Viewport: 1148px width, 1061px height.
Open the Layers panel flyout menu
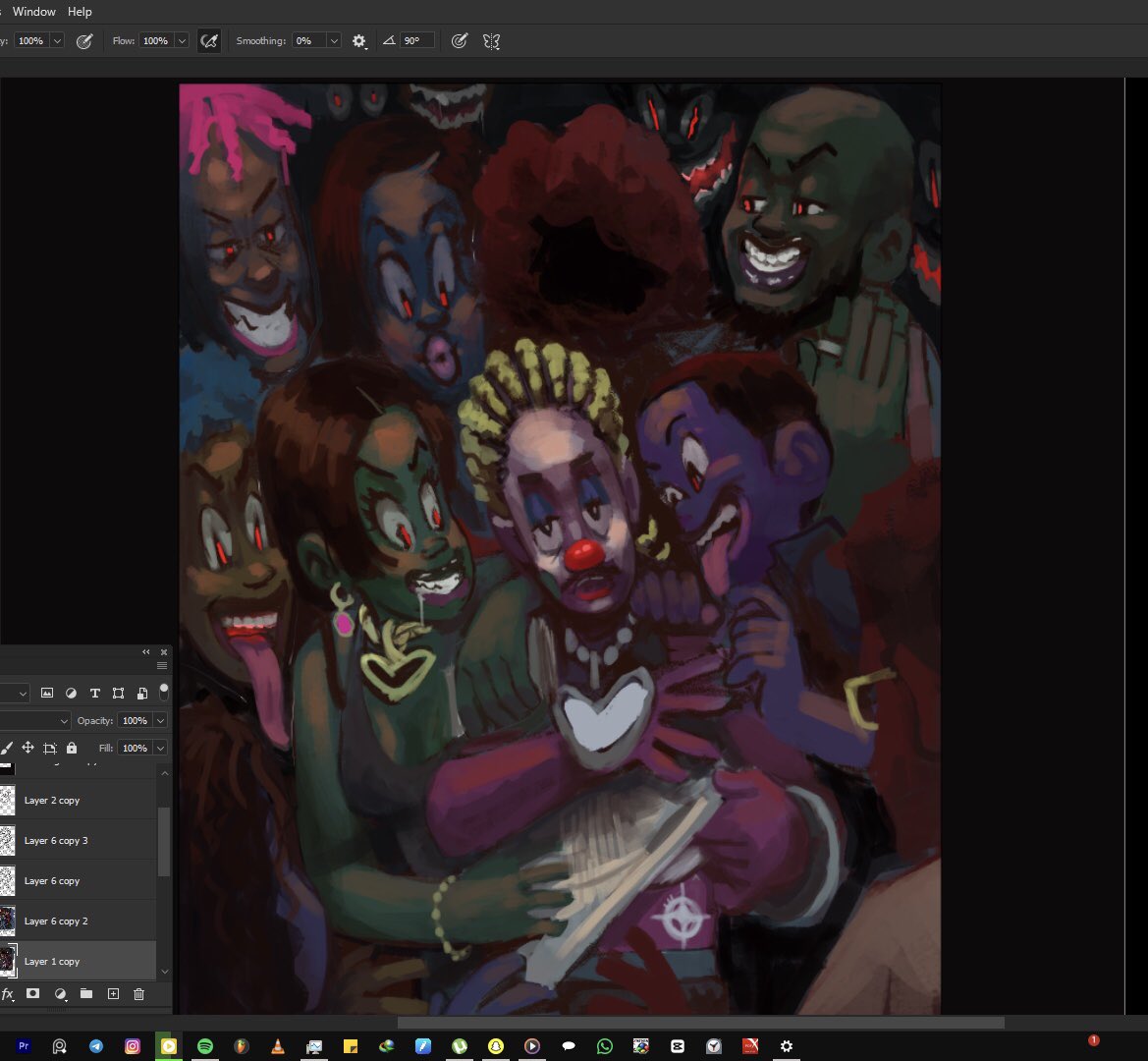click(162, 666)
